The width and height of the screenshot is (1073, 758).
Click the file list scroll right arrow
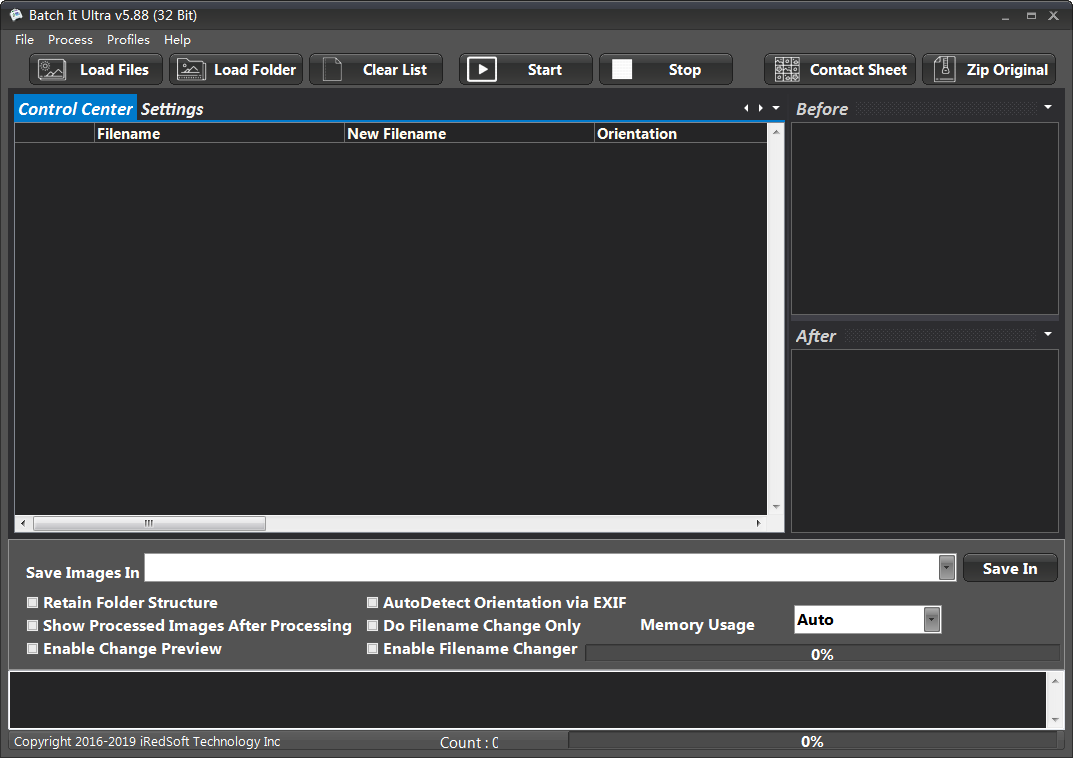point(758,523)
